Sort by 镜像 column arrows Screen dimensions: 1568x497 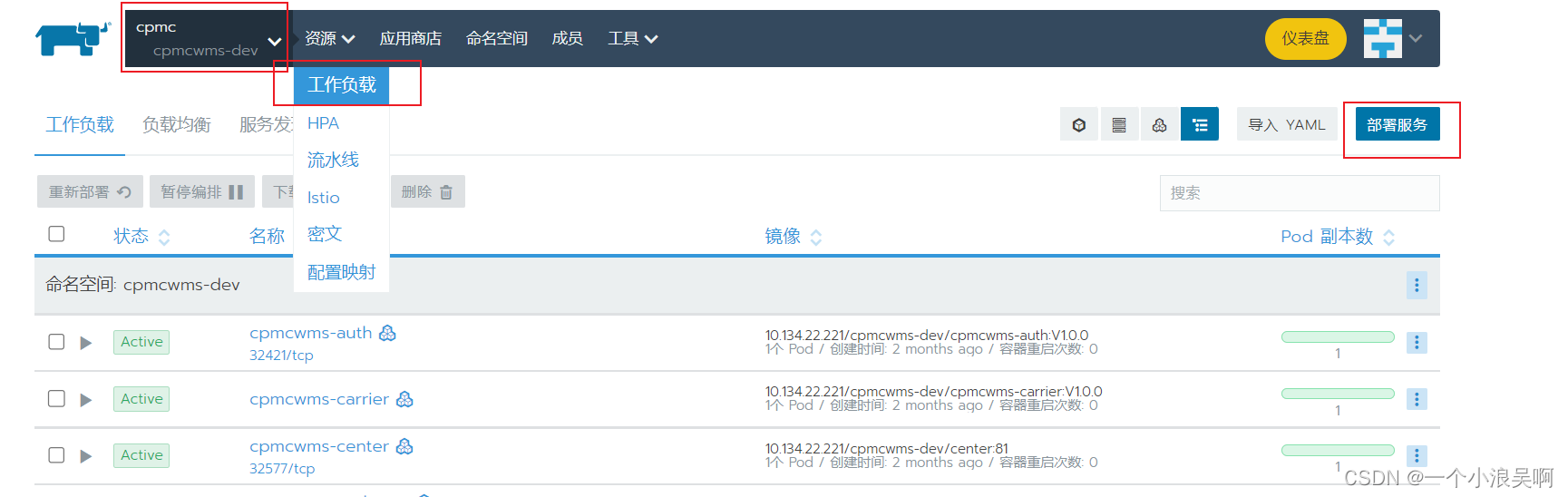pyautogui.click(x=816, y=238)
